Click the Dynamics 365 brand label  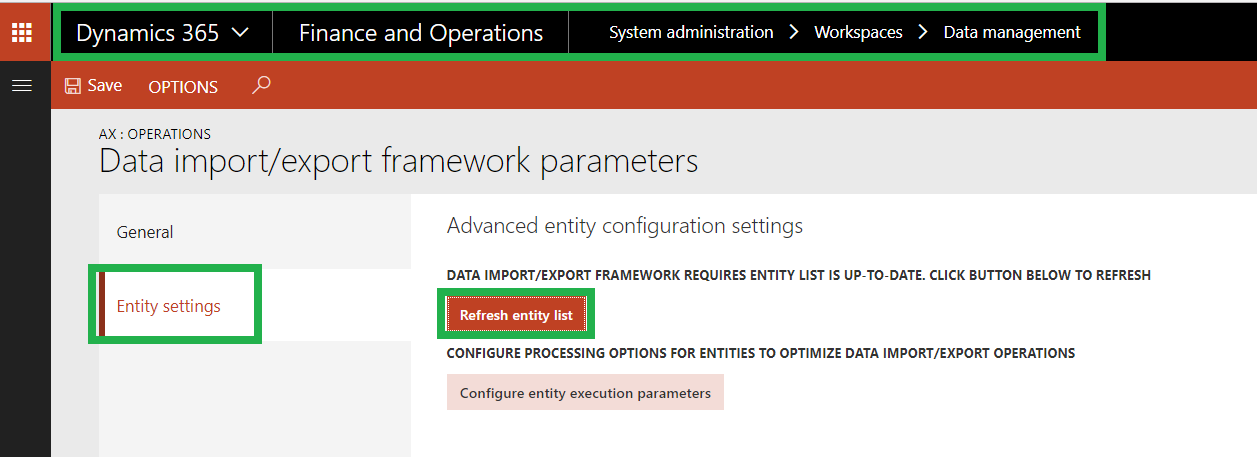point(147,33)
